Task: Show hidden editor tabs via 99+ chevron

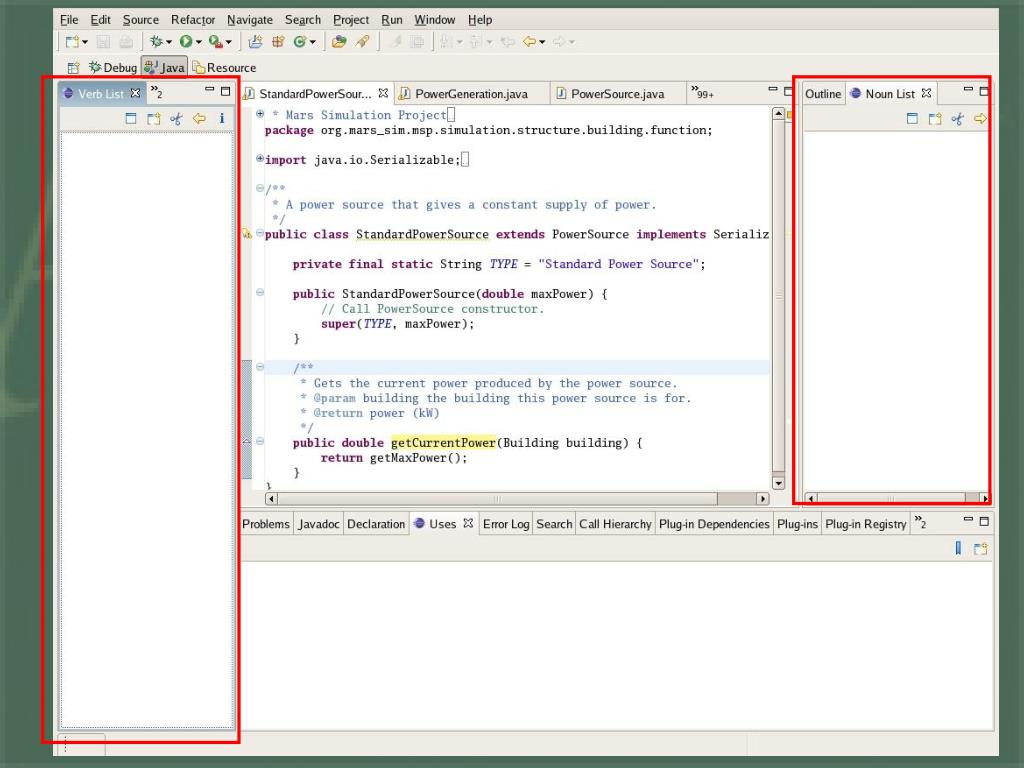Action: (702, 94)
